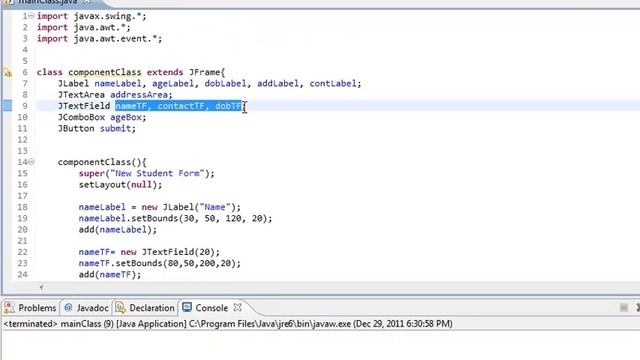Click 'setBounds(80,50,200,20)' on line 23
The width and height of the screenshot is (640, 360).
pos(176,263)
